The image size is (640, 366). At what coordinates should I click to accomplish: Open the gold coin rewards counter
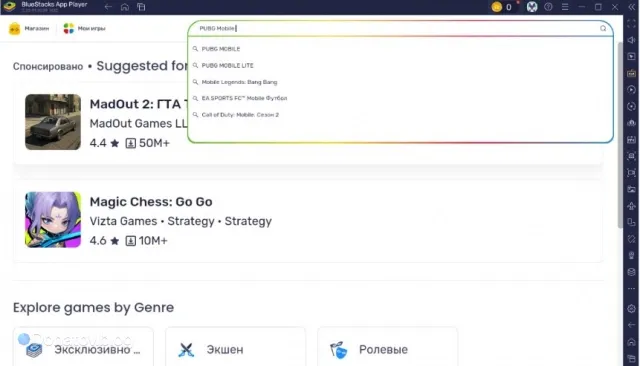click(x=502, y=7)
